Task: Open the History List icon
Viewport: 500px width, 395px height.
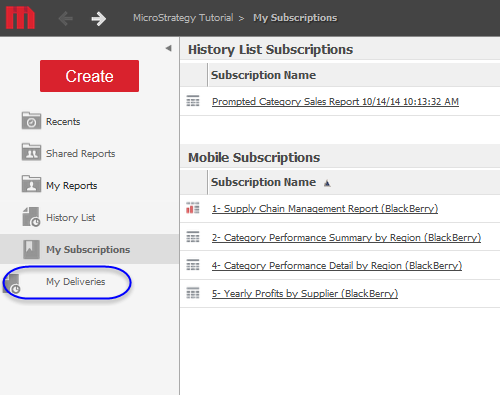Action: 31,217
